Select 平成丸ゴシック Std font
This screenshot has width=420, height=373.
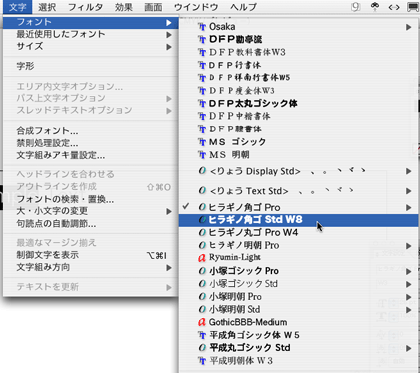click(299, 348)
